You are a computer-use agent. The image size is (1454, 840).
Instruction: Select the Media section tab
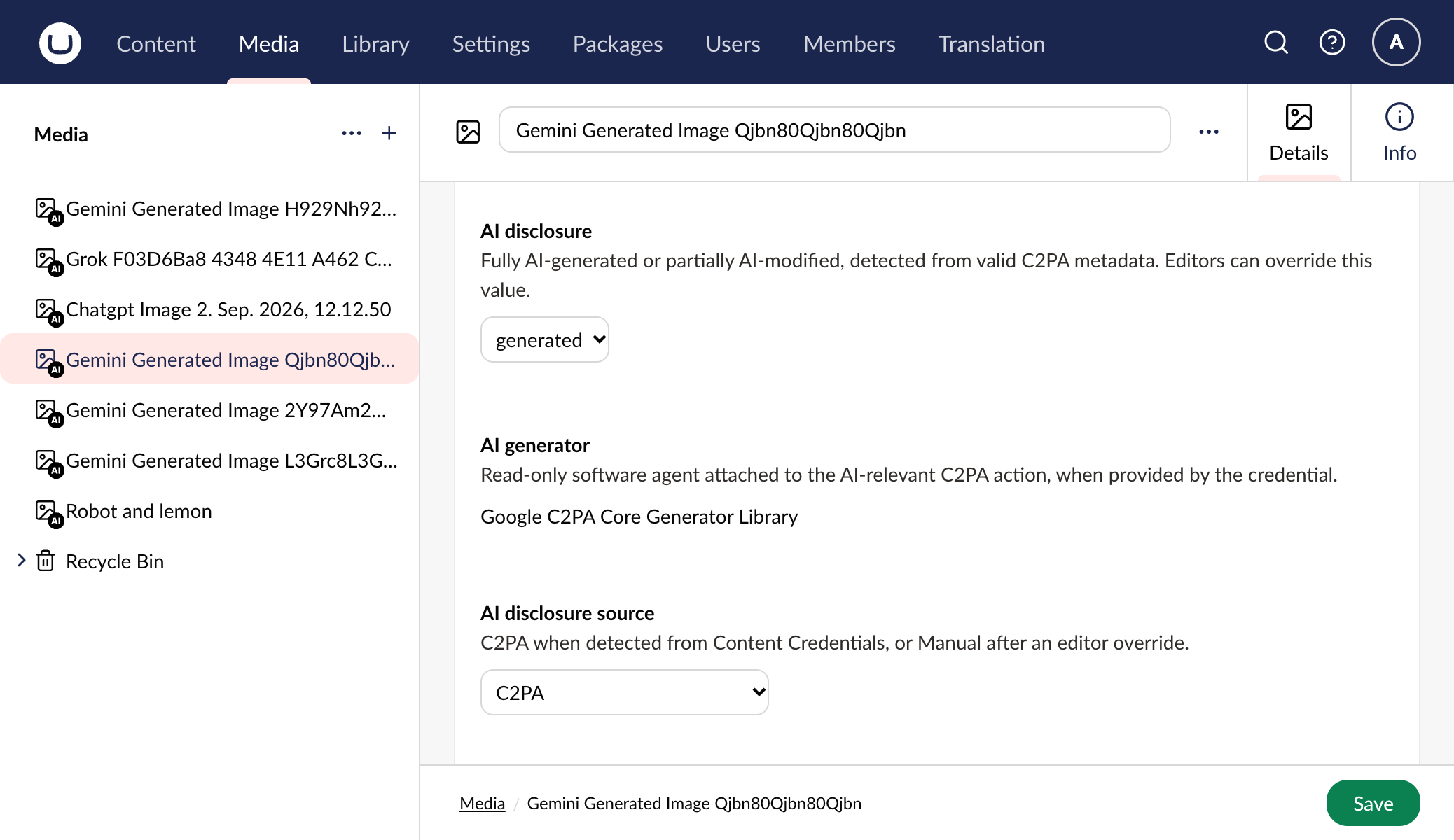(x=269, y=43)
